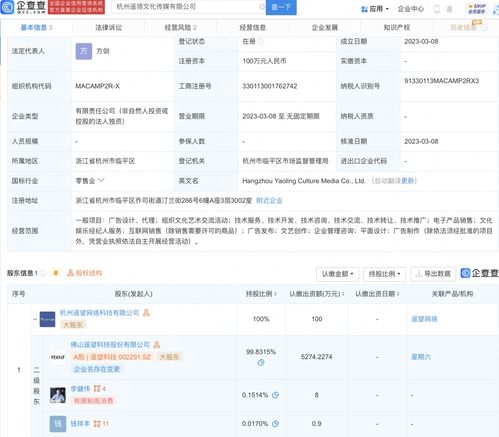Open 钱祥丰 avatar thumbnail

click(58, 424)
